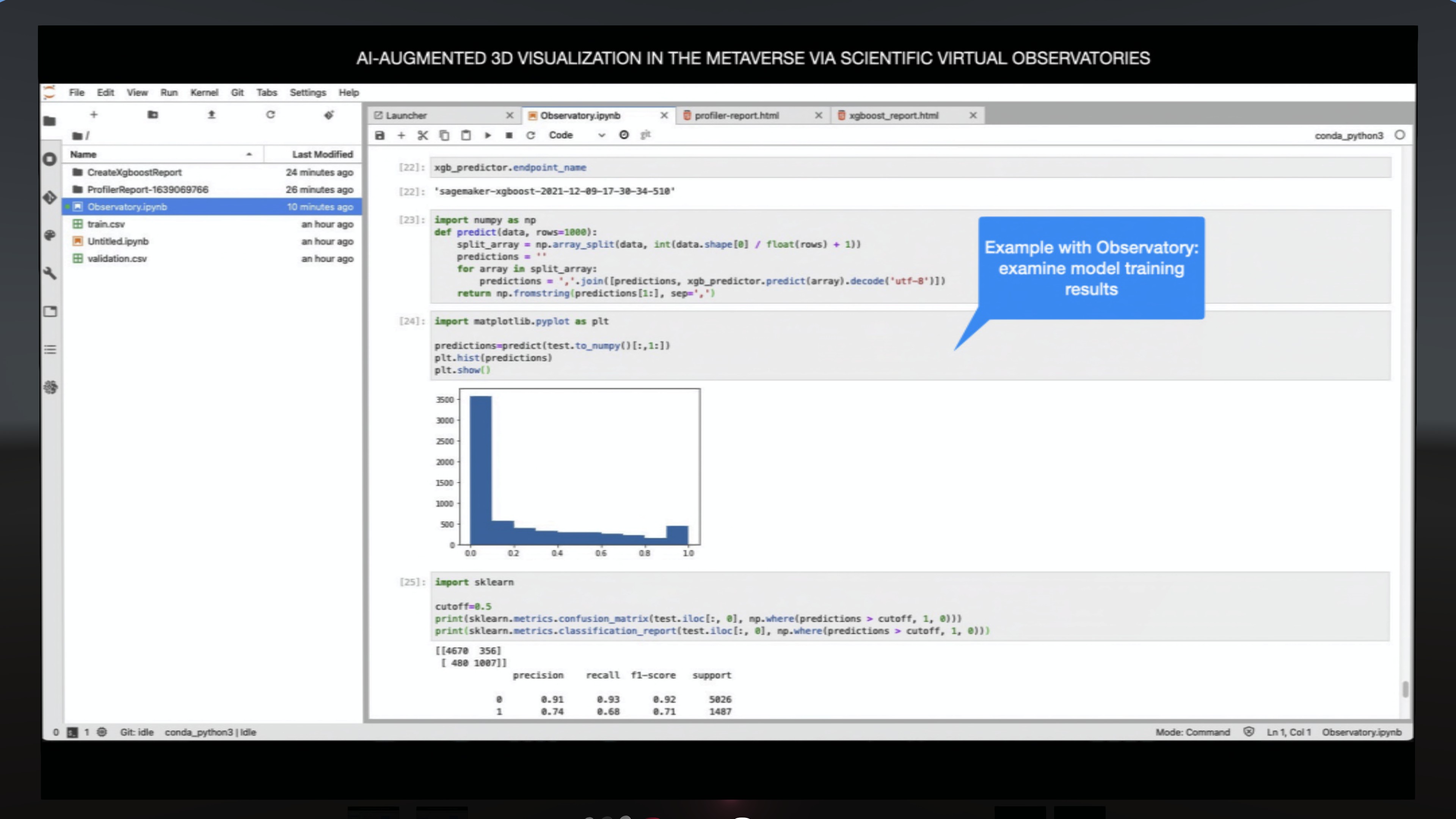Close the Launcher tab
1456x819 pixels.
pos(509,115)
